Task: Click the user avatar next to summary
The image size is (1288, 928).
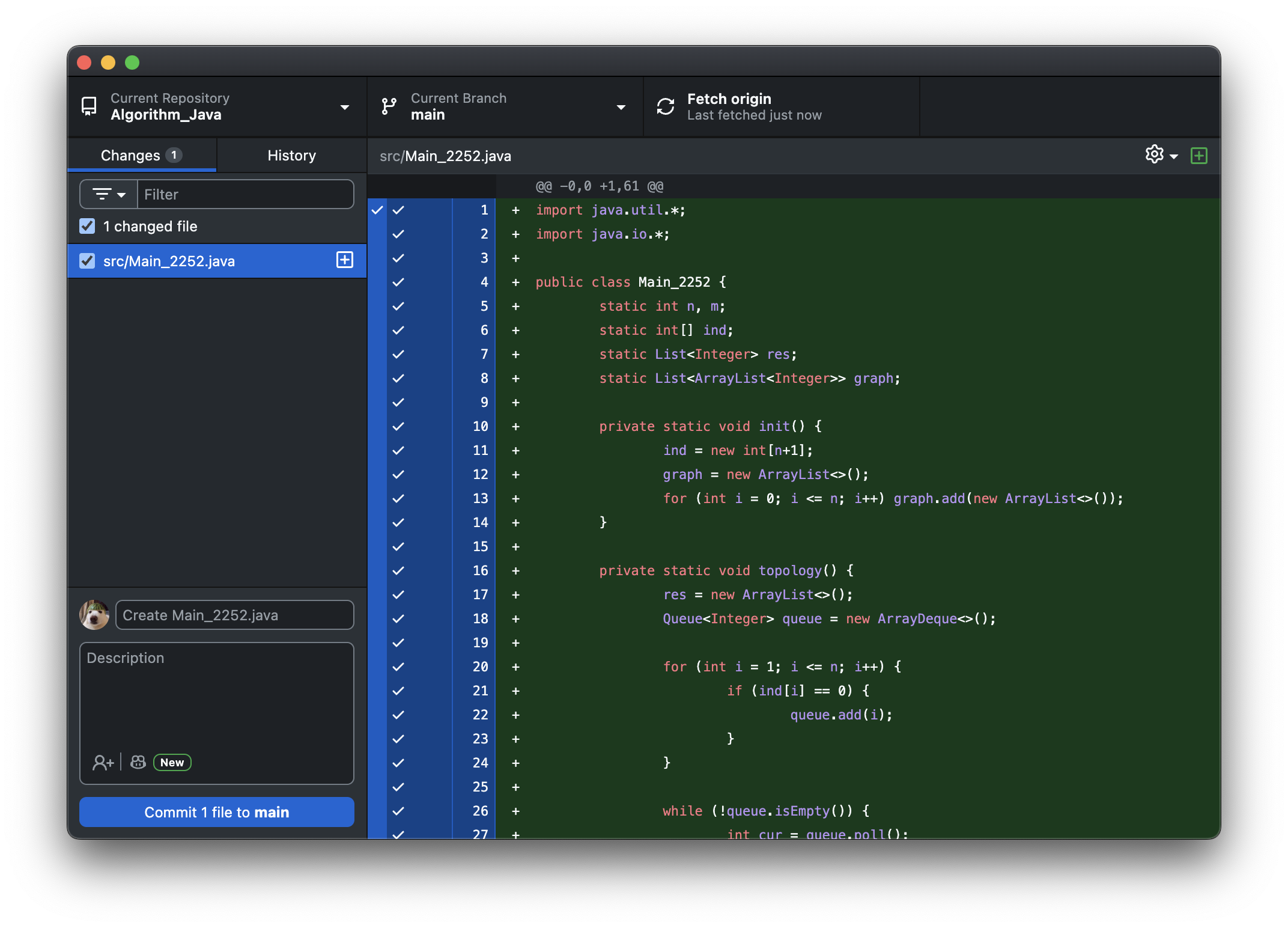Action: point(94,615)
